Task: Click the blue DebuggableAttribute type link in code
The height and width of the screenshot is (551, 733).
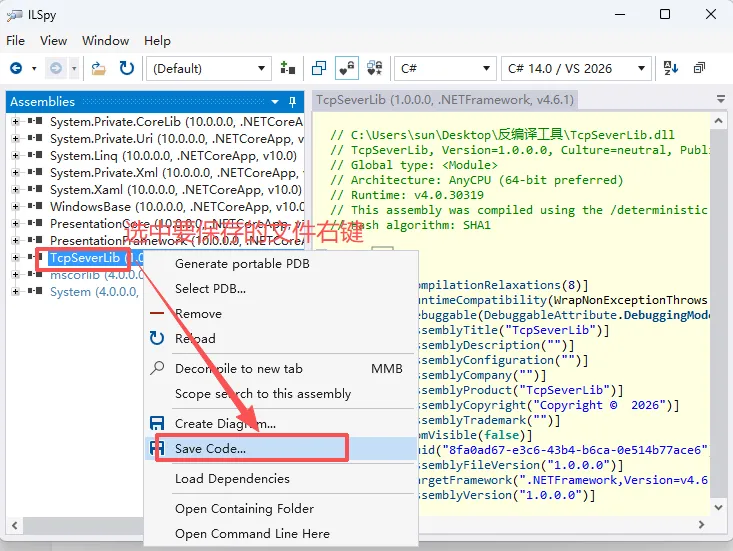Action: [x=552, y=315]
